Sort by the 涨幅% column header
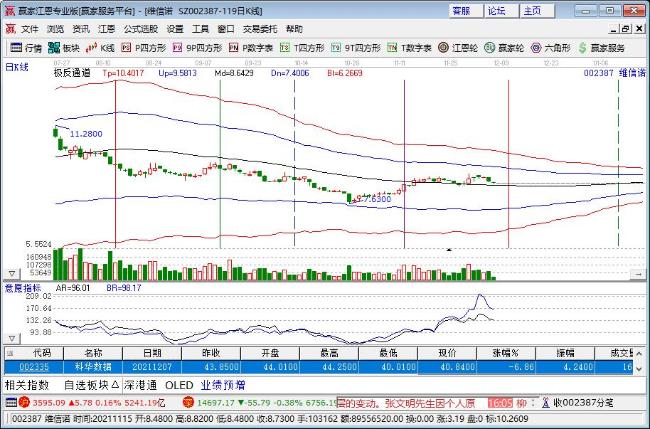The image size is (650, 429). (x=506, y=353)
